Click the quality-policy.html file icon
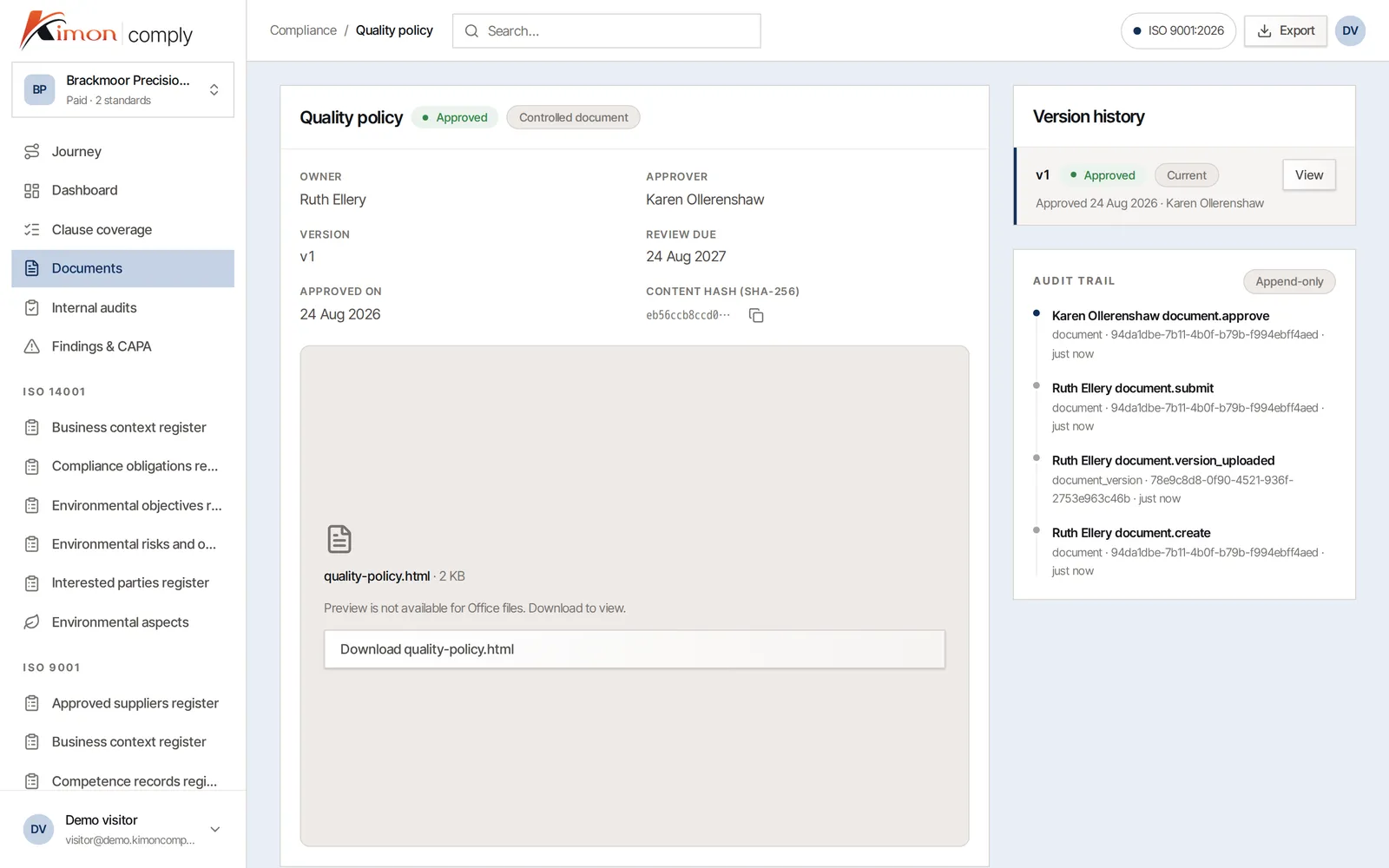Screen dimensions: 1389x868 (339, 539)
